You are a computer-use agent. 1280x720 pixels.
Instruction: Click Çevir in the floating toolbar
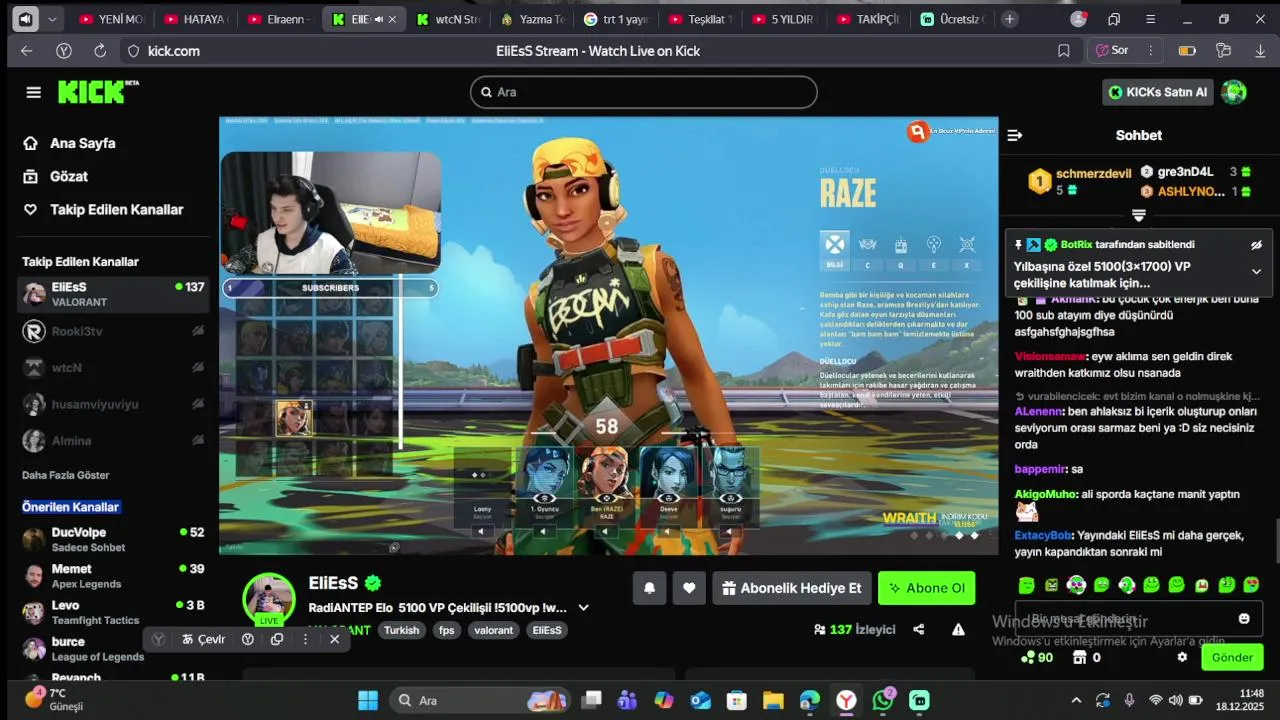coord(204,639)
